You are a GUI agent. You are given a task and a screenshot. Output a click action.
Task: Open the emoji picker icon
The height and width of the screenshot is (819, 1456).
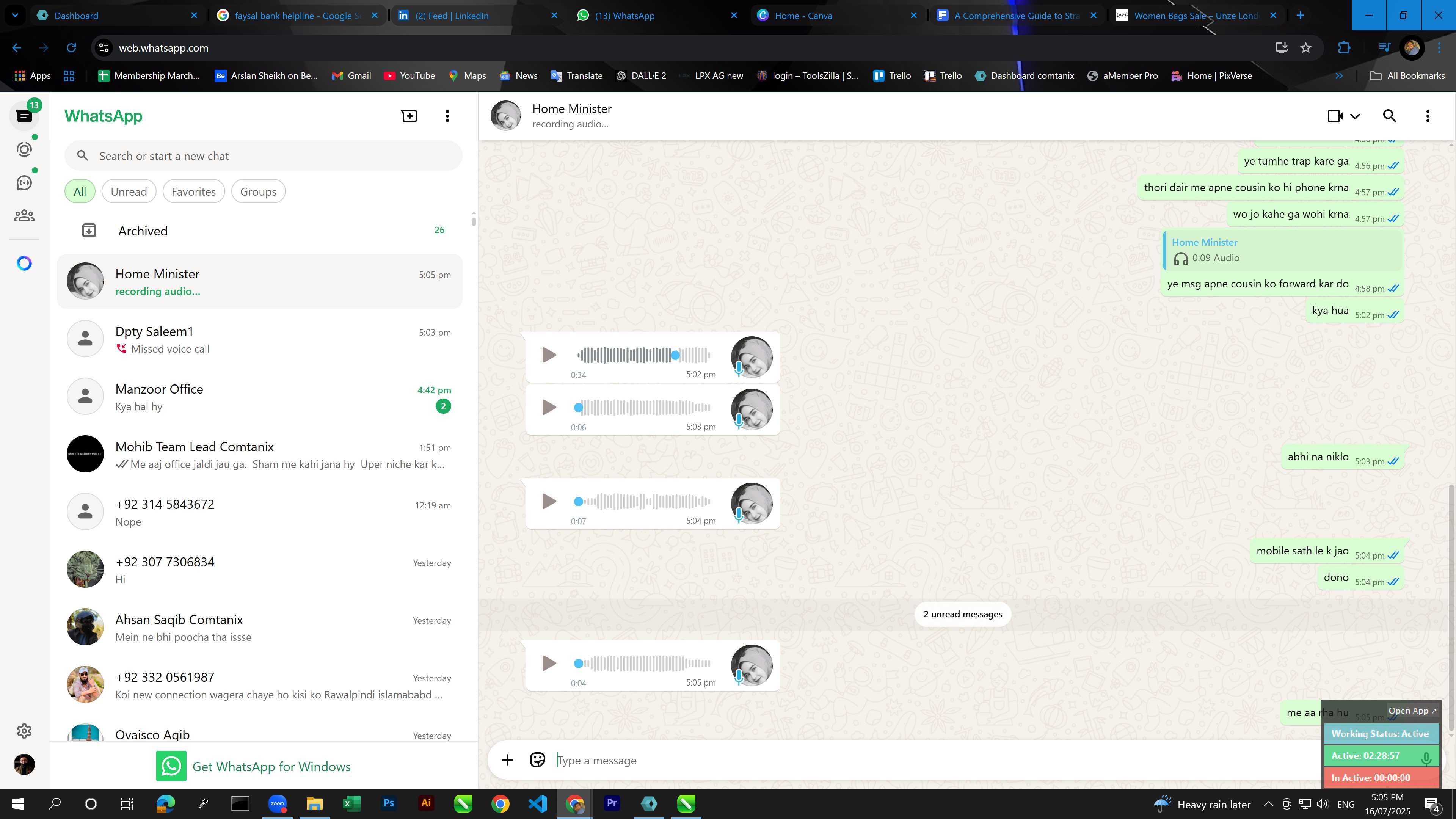(537, 760)
